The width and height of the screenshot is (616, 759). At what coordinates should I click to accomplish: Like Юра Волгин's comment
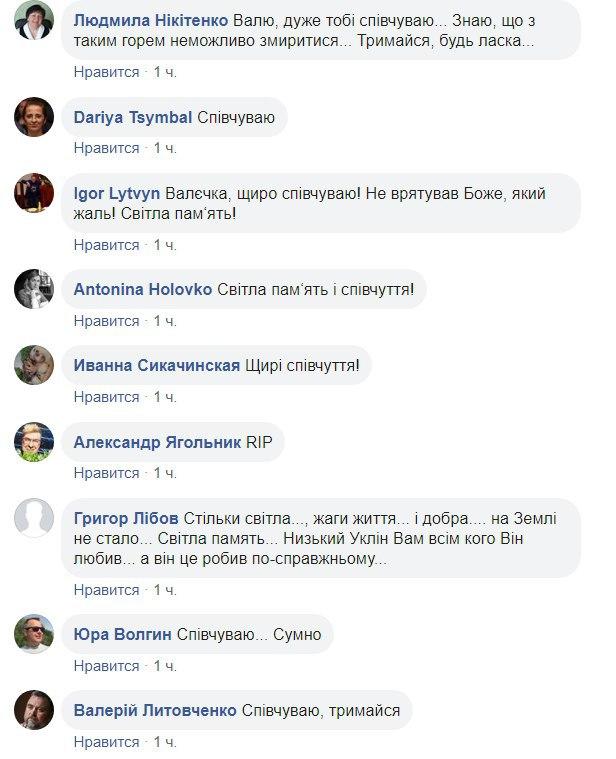pyautogui.click(x=106, y=665)
